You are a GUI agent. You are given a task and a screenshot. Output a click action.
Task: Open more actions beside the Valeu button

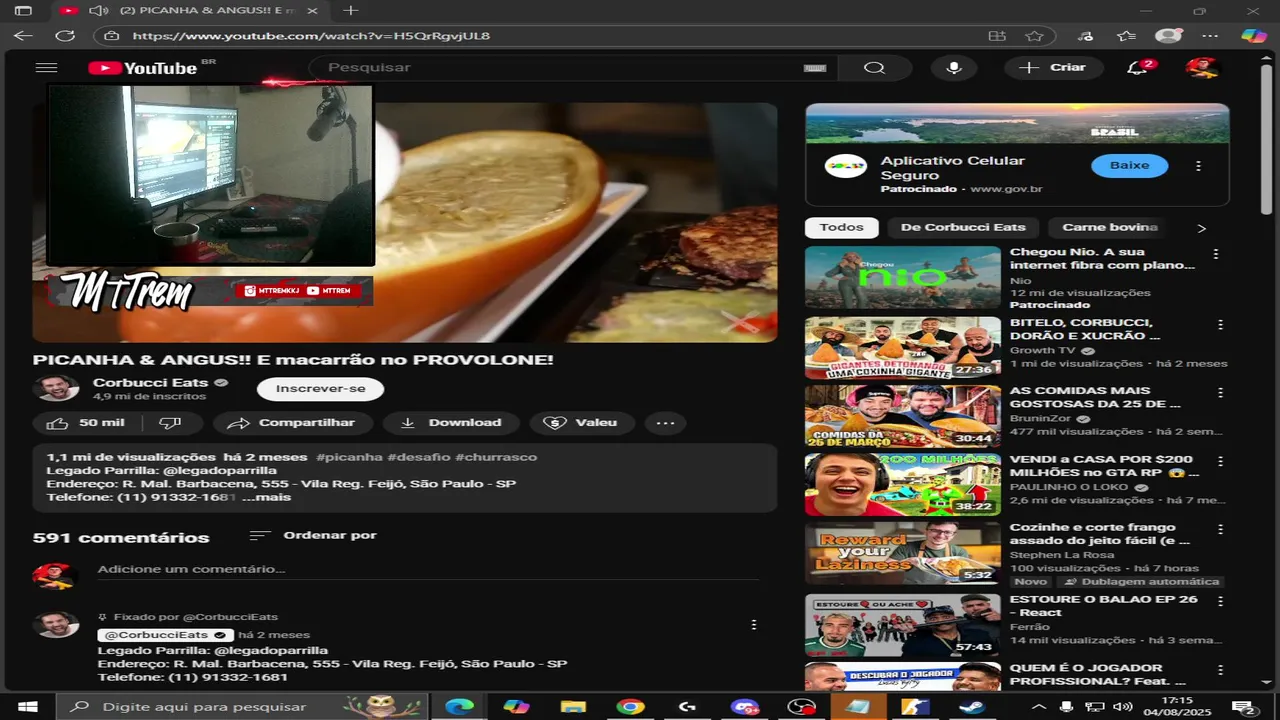pos(665,423)
